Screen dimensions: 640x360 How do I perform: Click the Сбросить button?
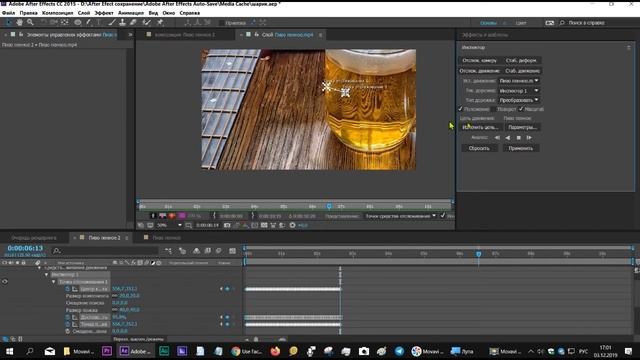pyautogui.click(x=479, y=148)
